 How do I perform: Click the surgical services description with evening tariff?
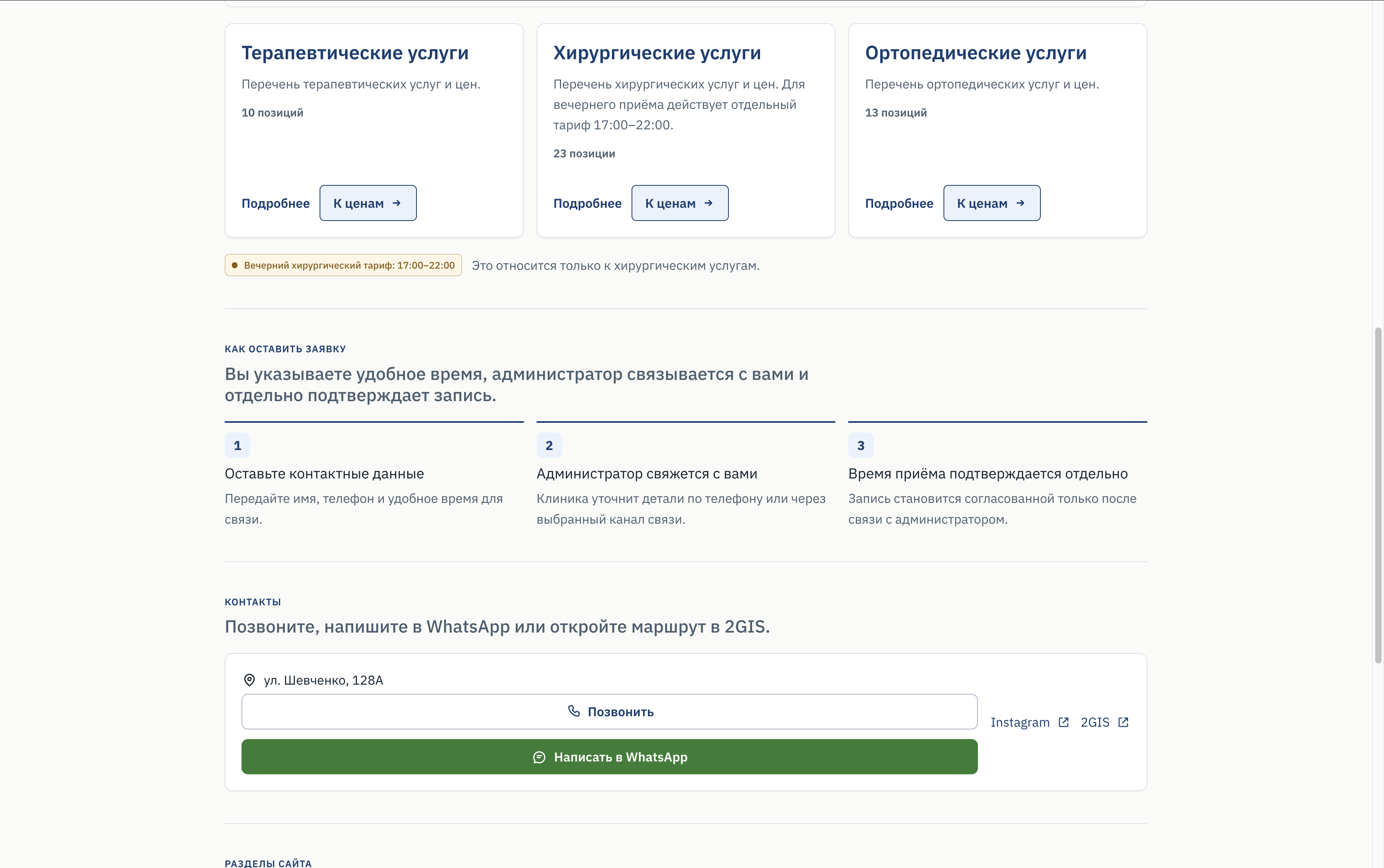679,104
